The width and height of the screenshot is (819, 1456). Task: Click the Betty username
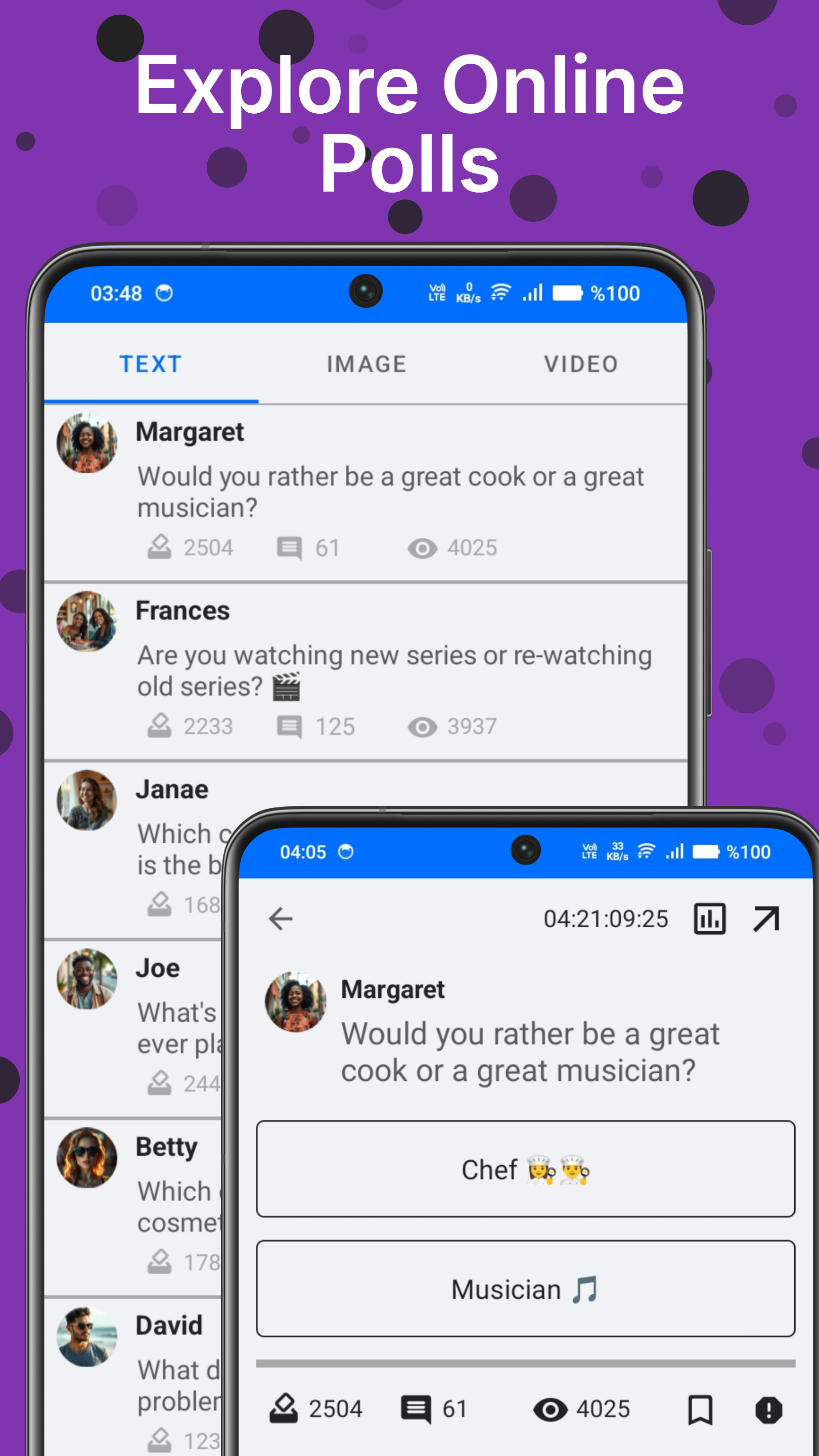click(x=167, y=1148)
